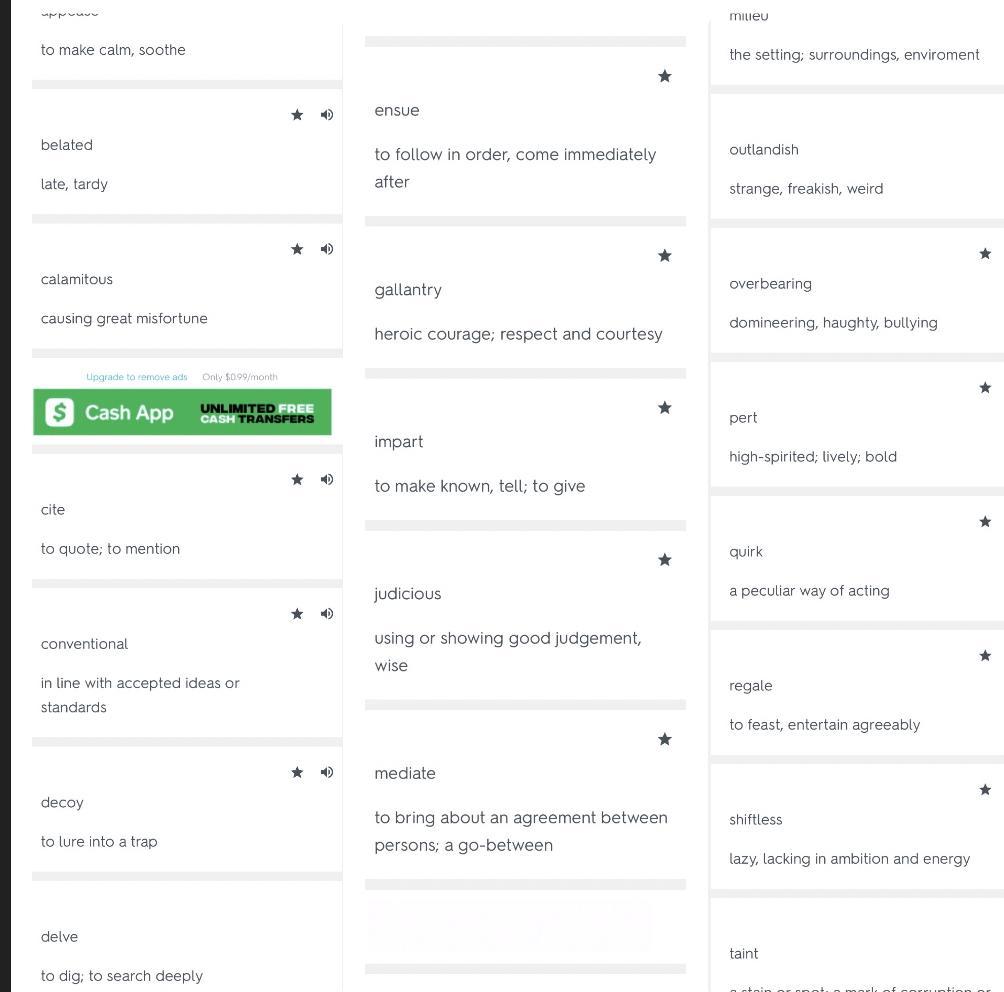Click the 'delve' card definition

pos(122,976)
